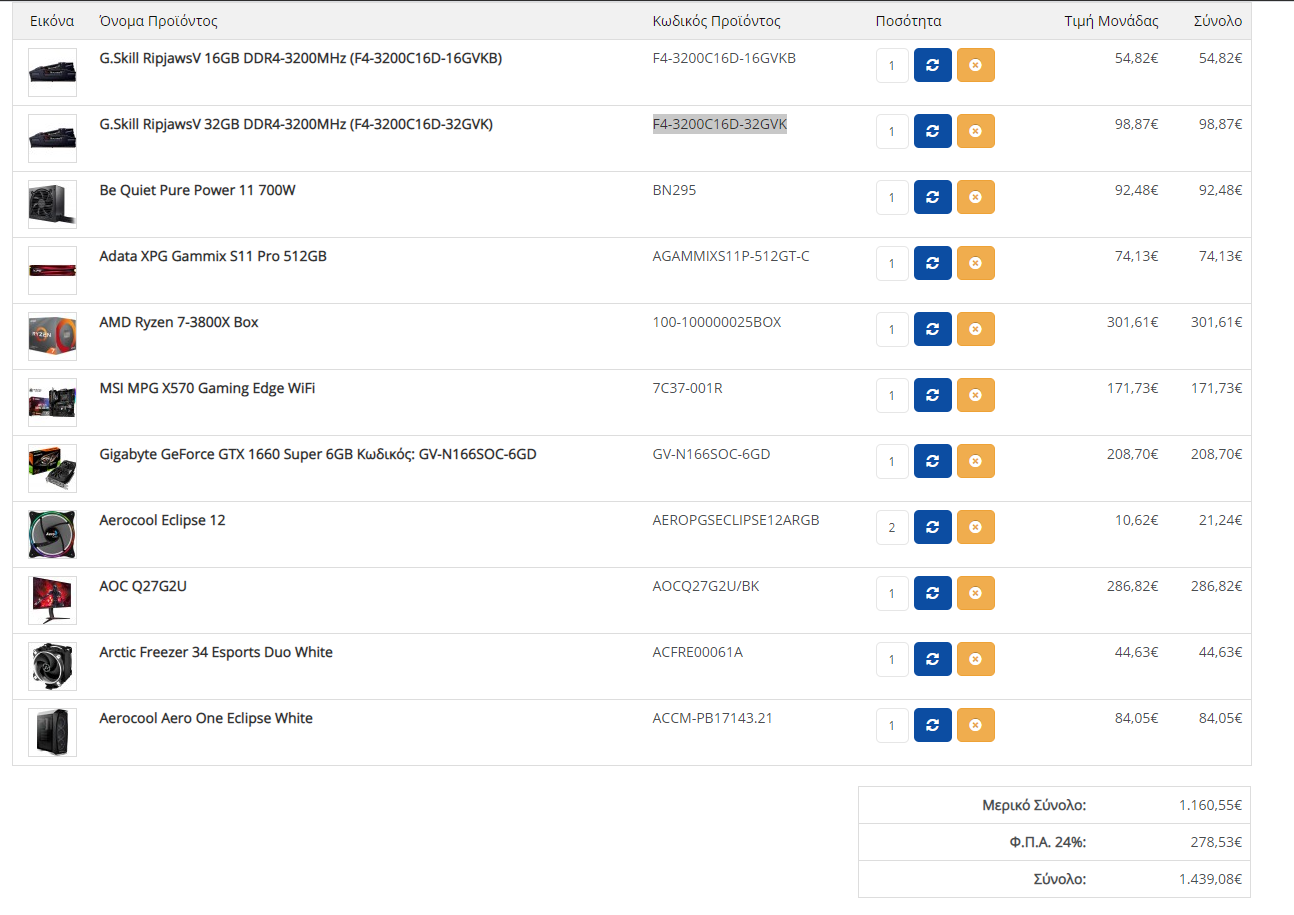This screenshot has width=1294, height=915.
Task: Open AMD Ryzen 7-3800X Box product link
Action: (179, 322)
